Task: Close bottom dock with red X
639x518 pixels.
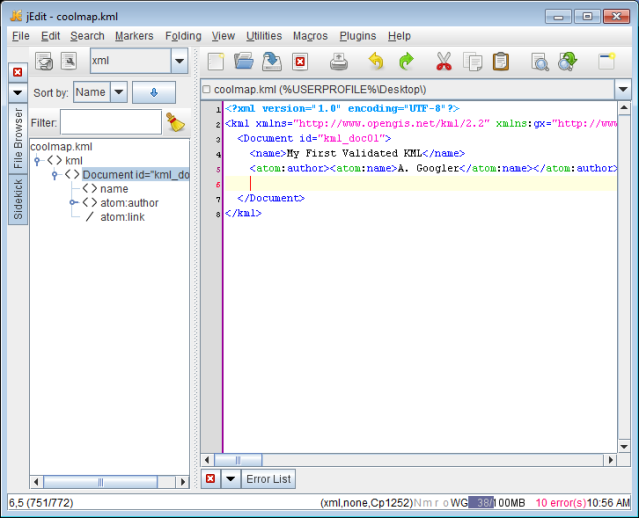Action: 210,478
